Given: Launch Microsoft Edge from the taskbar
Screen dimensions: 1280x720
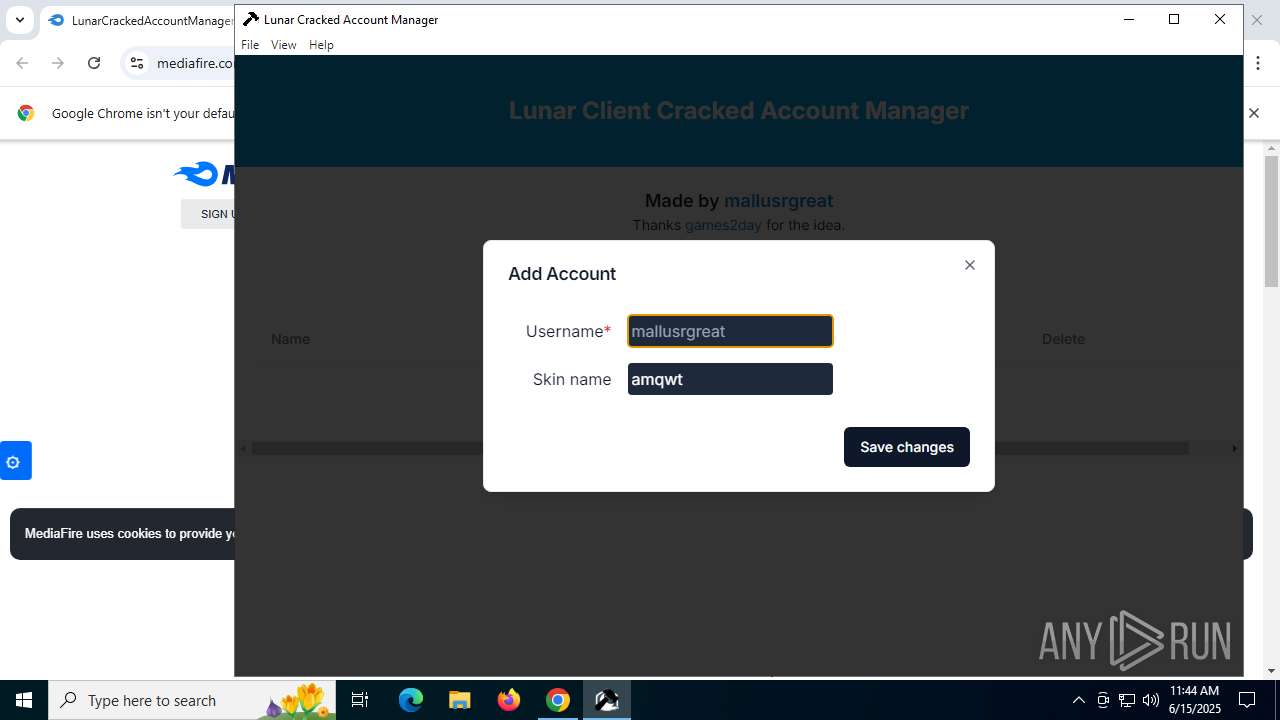Looking at the screenshot, I should (x=411, y=700).
